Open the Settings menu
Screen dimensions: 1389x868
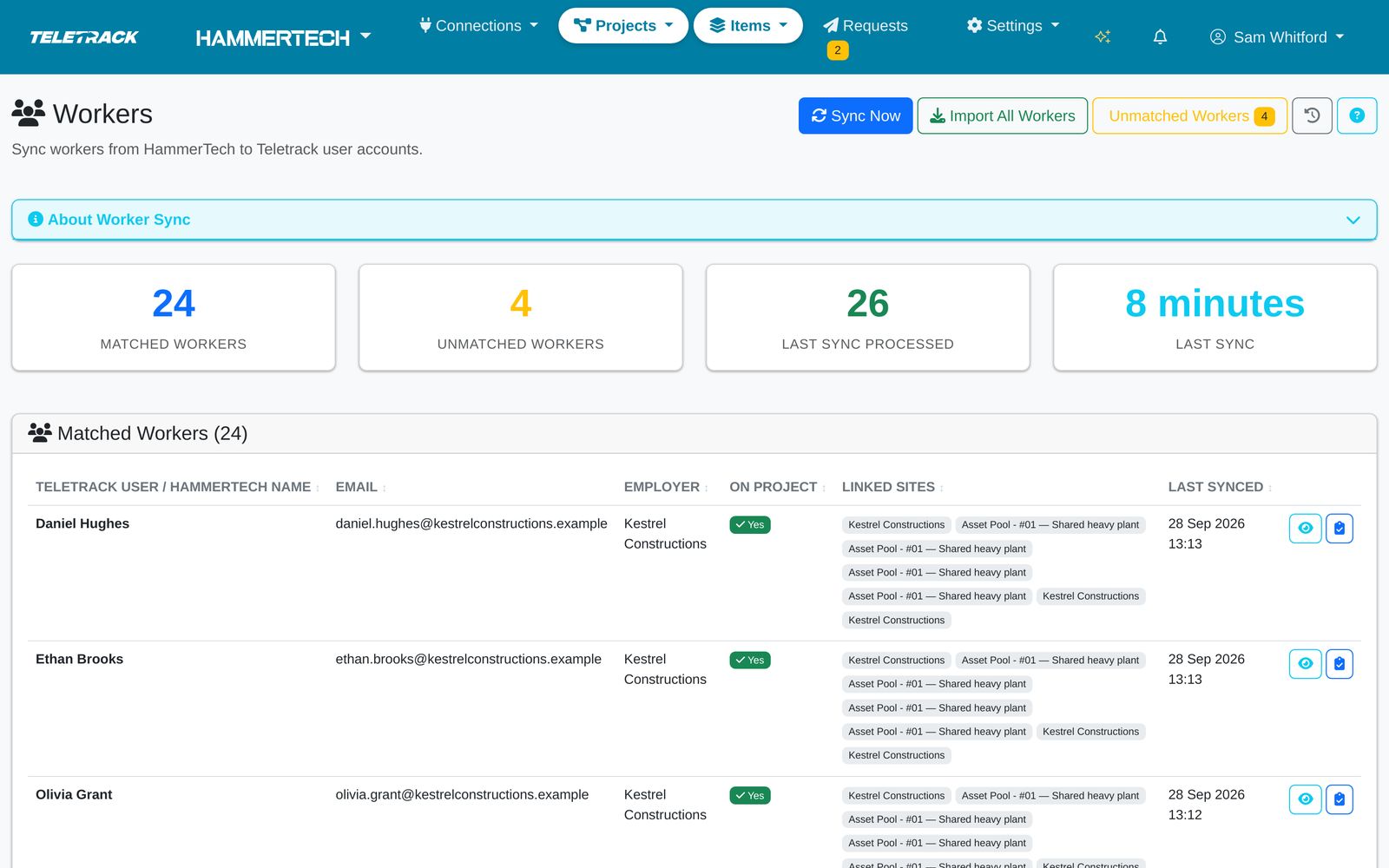coord(1013,26)
